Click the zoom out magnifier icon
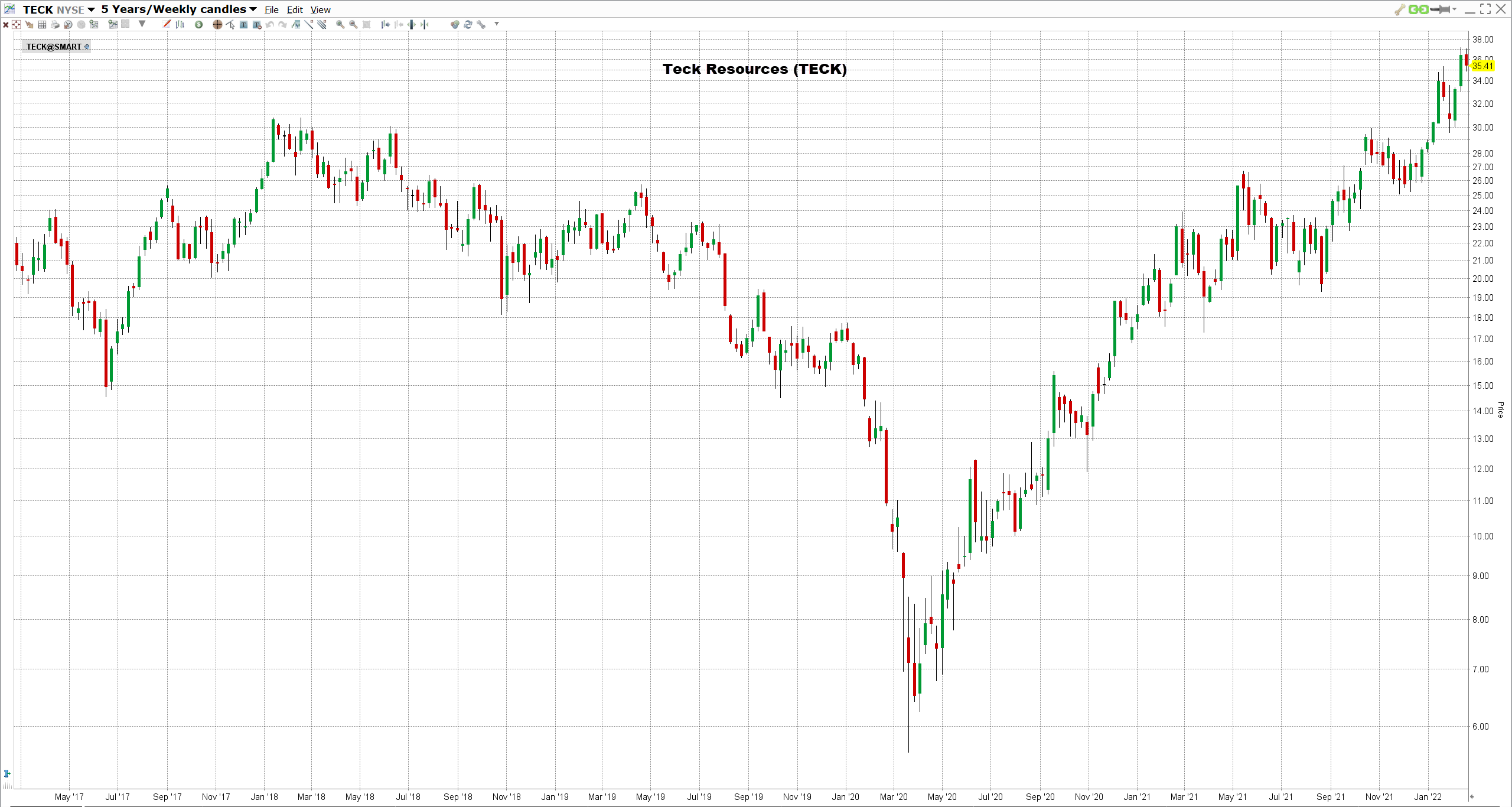The height and width of the screenshot is (807, 1512). [x=353, y=24]
